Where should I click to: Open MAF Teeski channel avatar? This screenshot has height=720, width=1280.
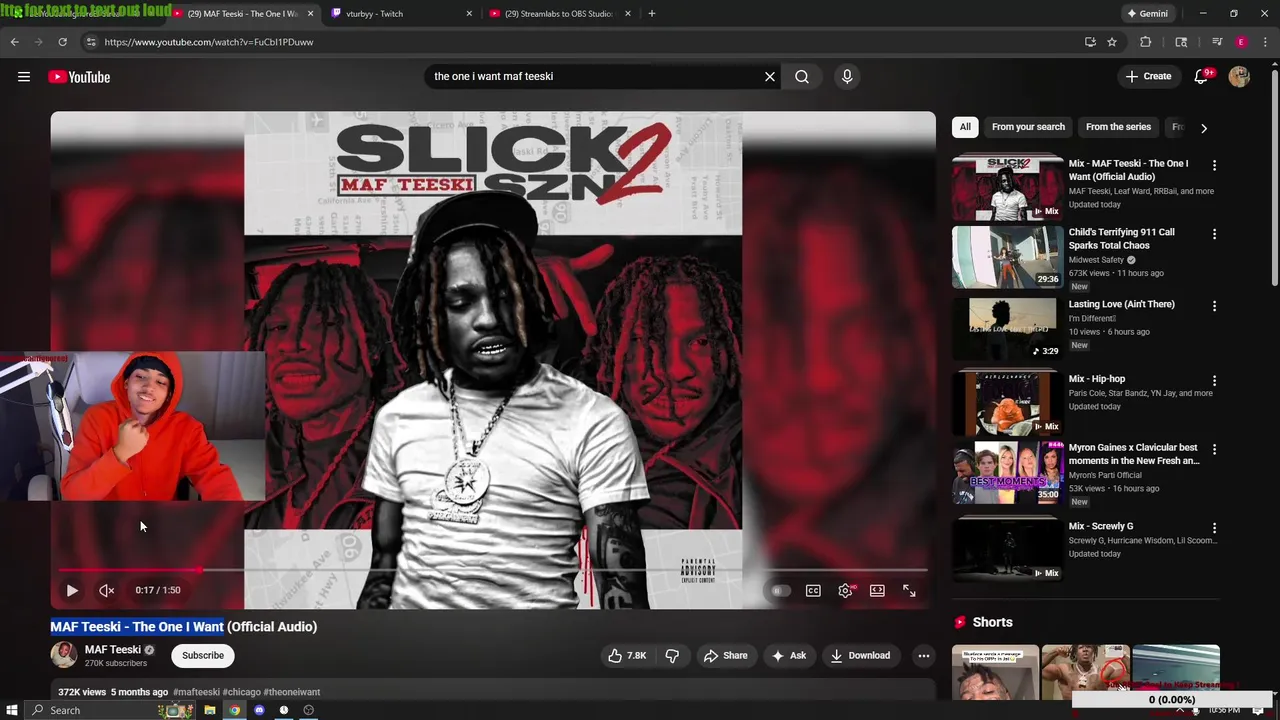coord(64,655)
